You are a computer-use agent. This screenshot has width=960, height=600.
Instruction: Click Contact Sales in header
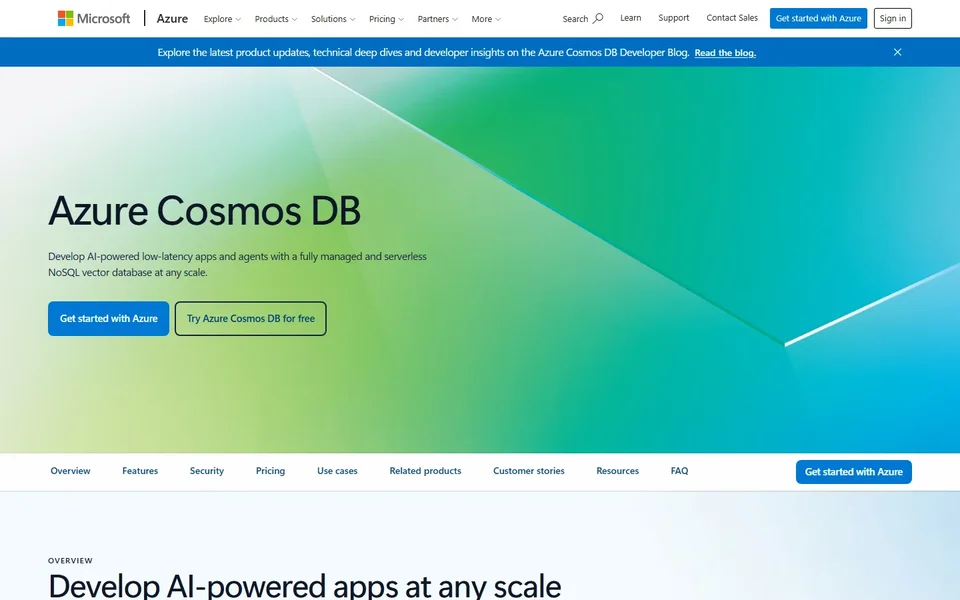click(732, 18)
